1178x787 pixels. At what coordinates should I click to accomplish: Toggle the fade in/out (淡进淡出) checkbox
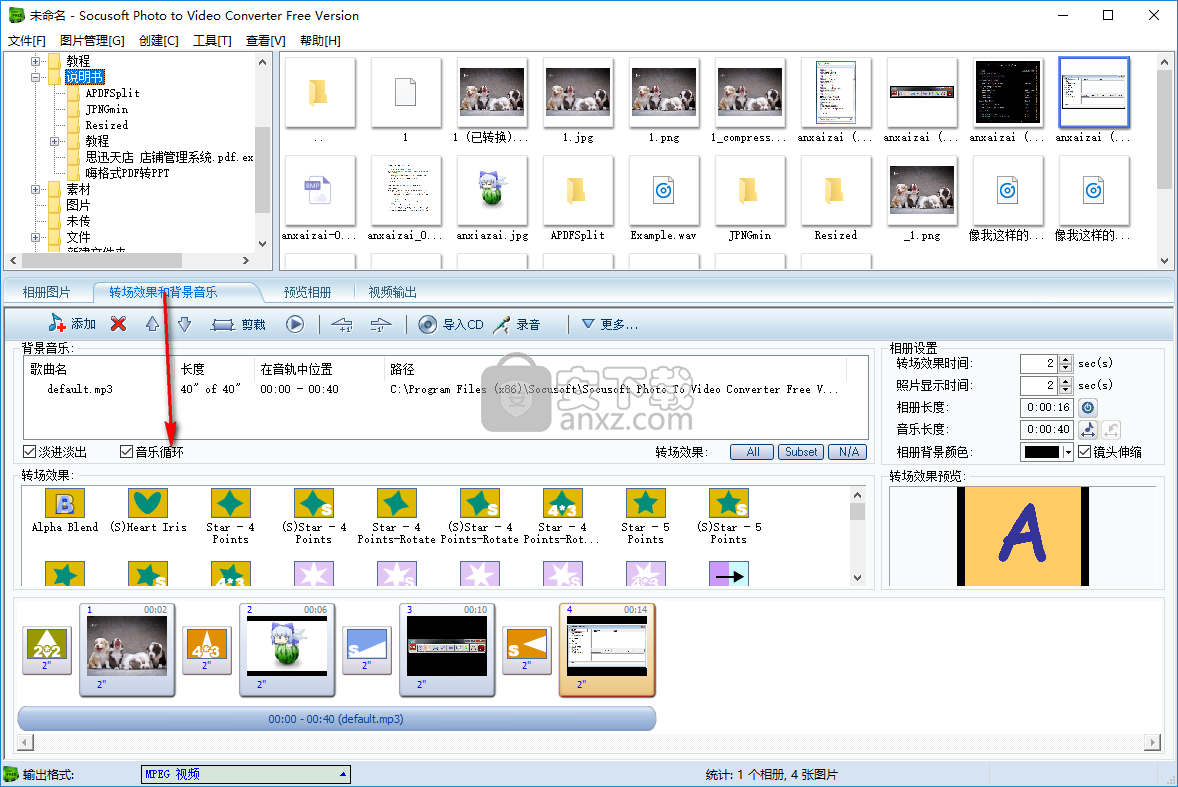coord(29,451)
